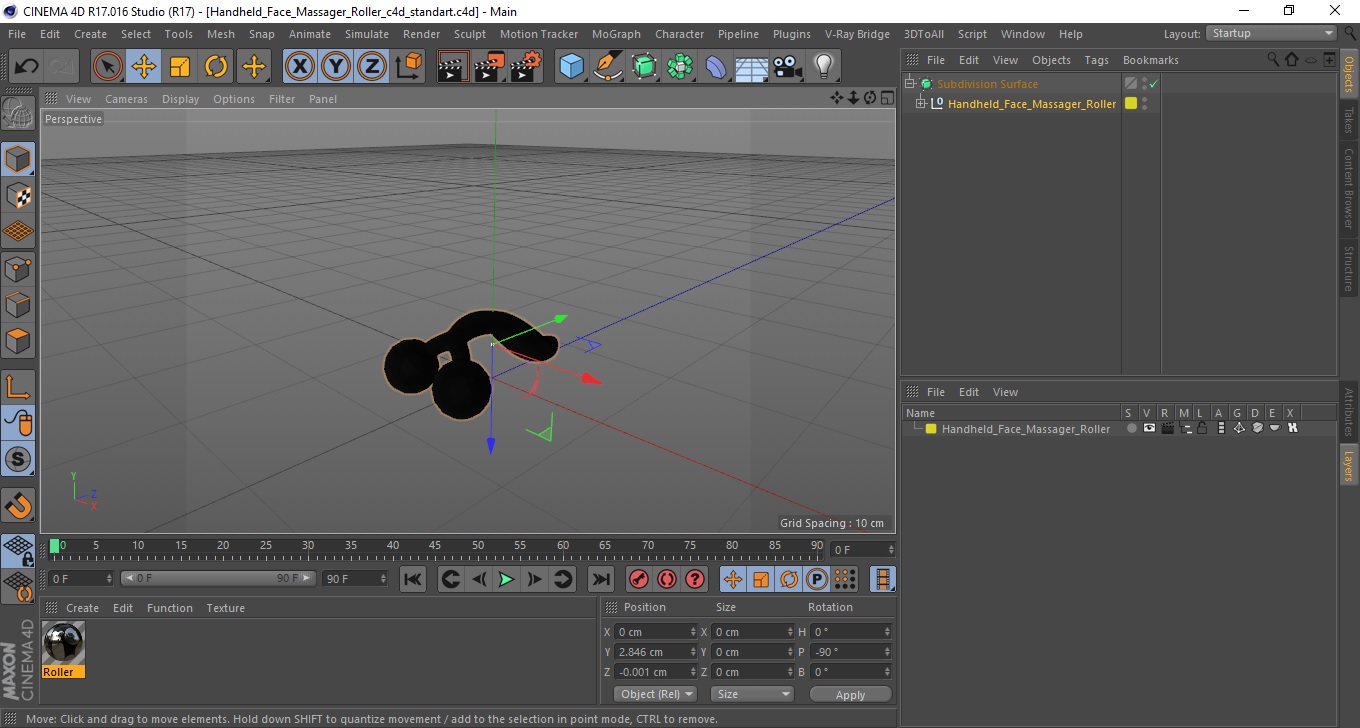Enable the Axis mode
1360x728 pixels.
point(19,386)
